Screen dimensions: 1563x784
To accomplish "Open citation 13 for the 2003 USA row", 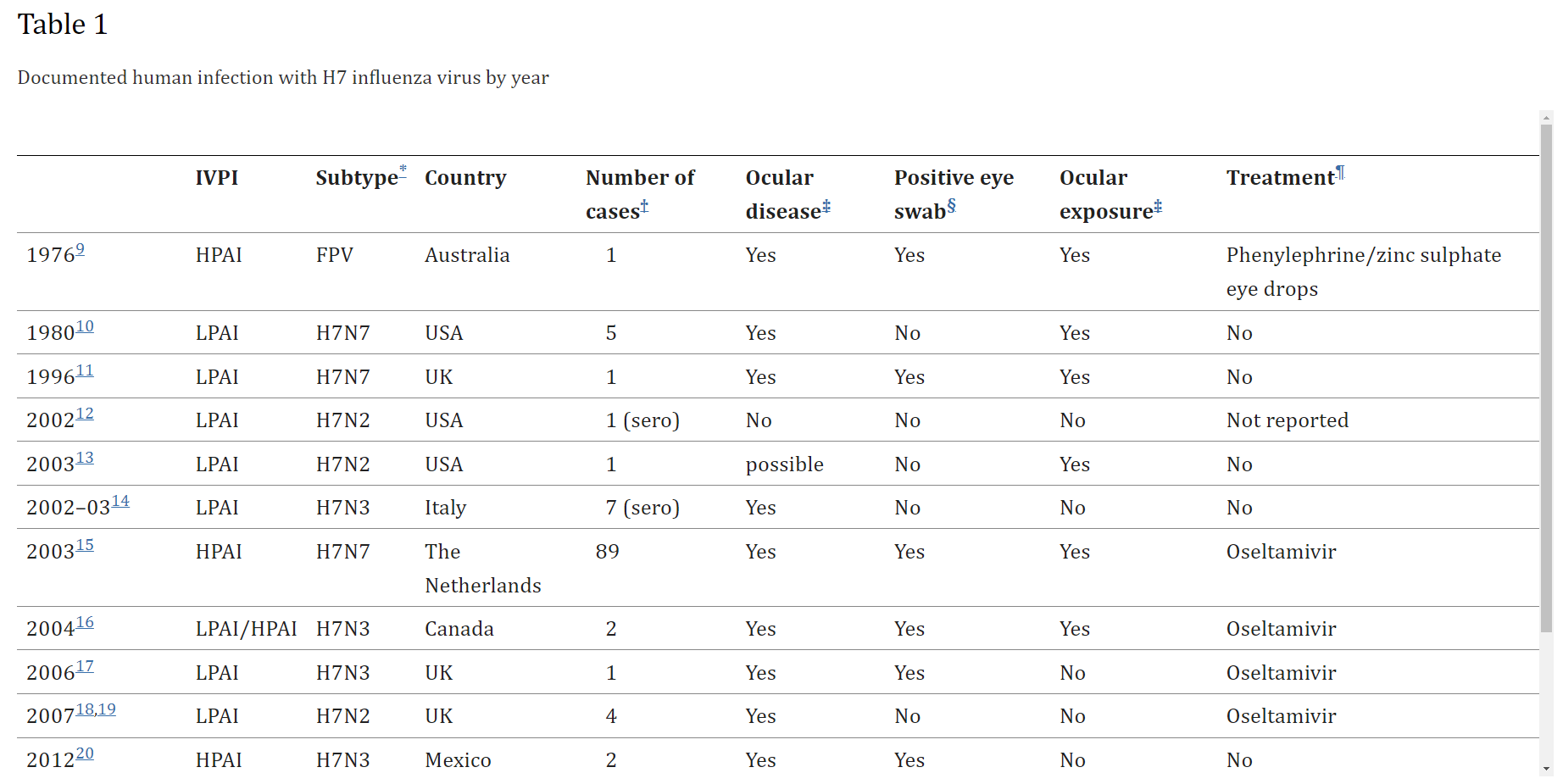I will tap(85, 459).
